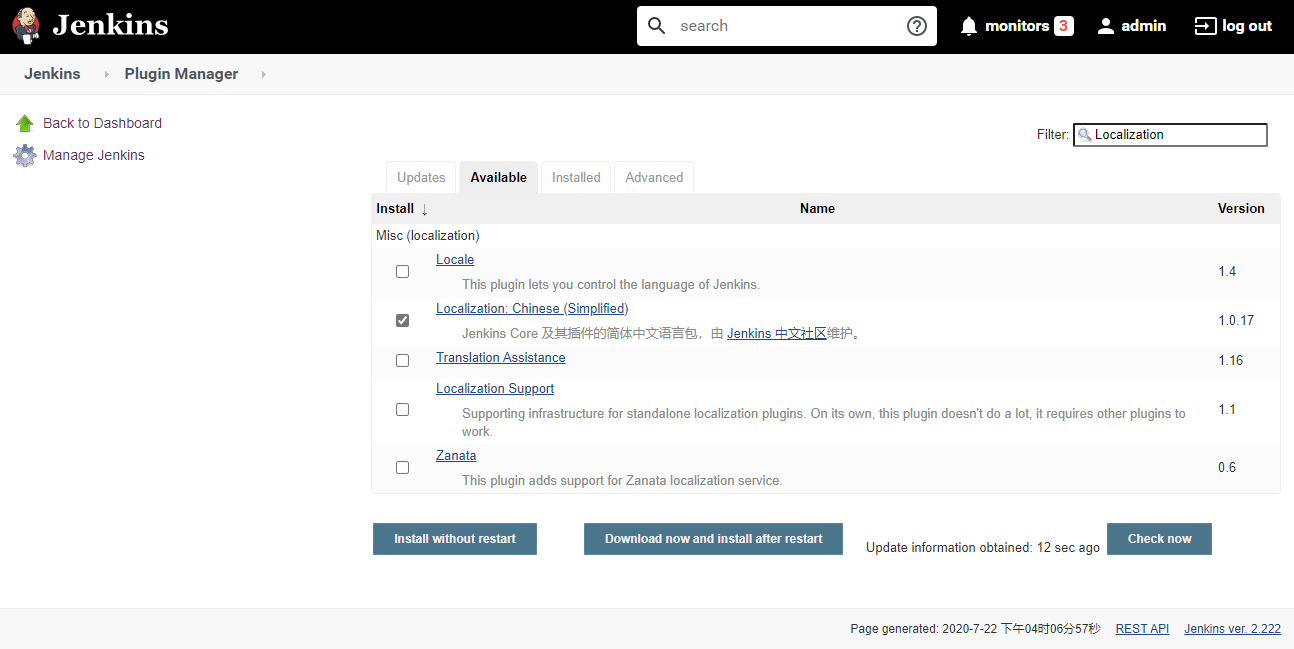Uncheck the Localization: Chinese (Simplified) checkbox

(x=402, y=320)
